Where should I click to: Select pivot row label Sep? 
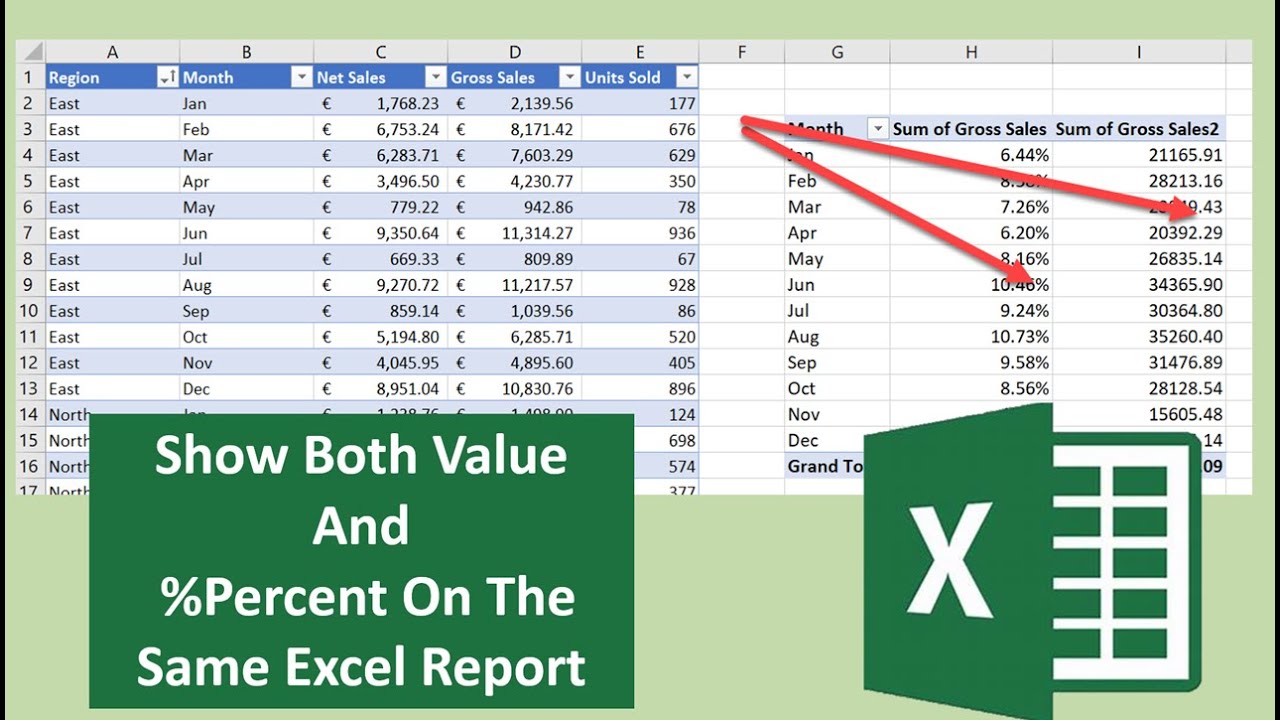tap(837, 363)
